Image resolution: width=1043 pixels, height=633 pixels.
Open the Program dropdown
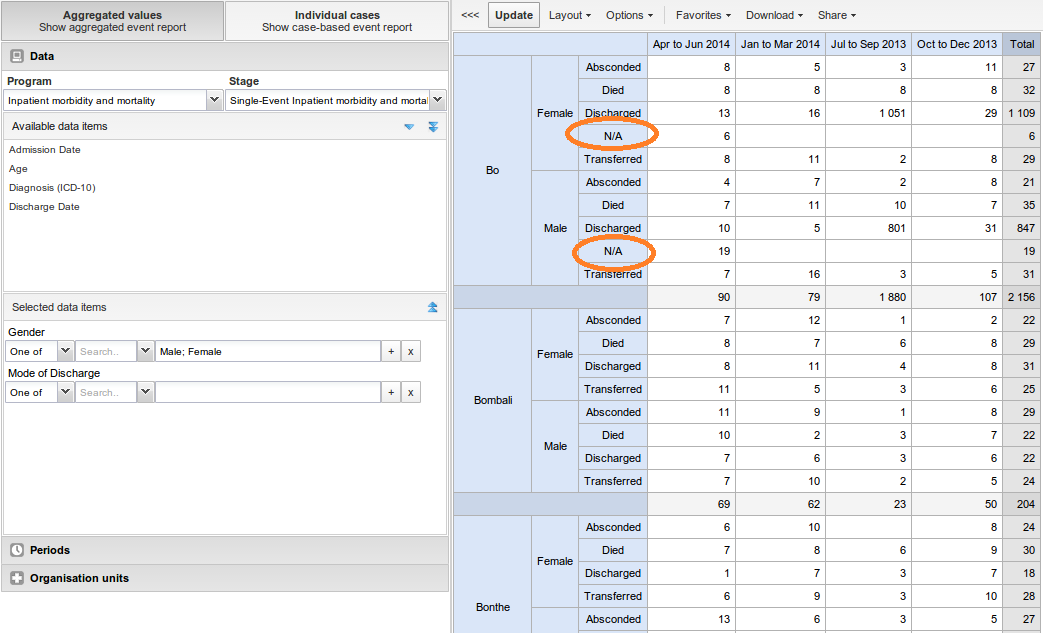click(213, 101)
